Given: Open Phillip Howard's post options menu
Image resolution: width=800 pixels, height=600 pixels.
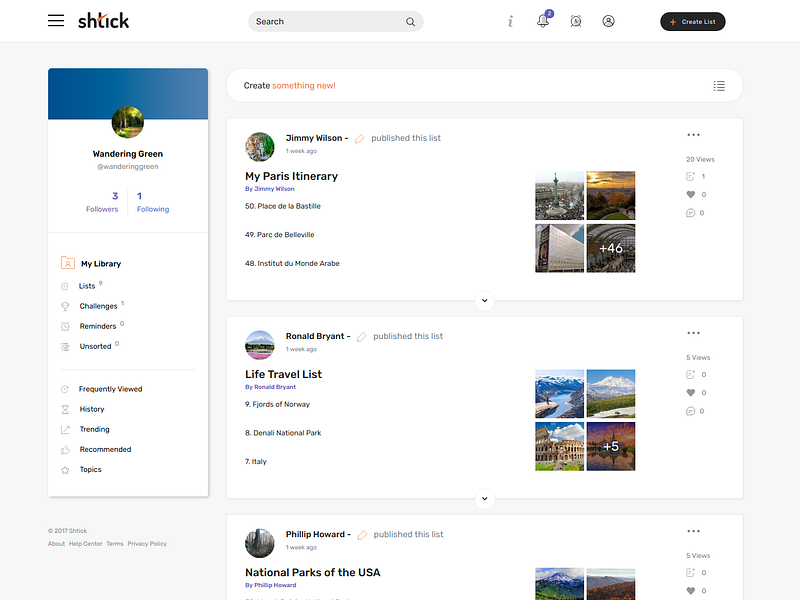Looking at the screenshot, I should click(693, 531).
